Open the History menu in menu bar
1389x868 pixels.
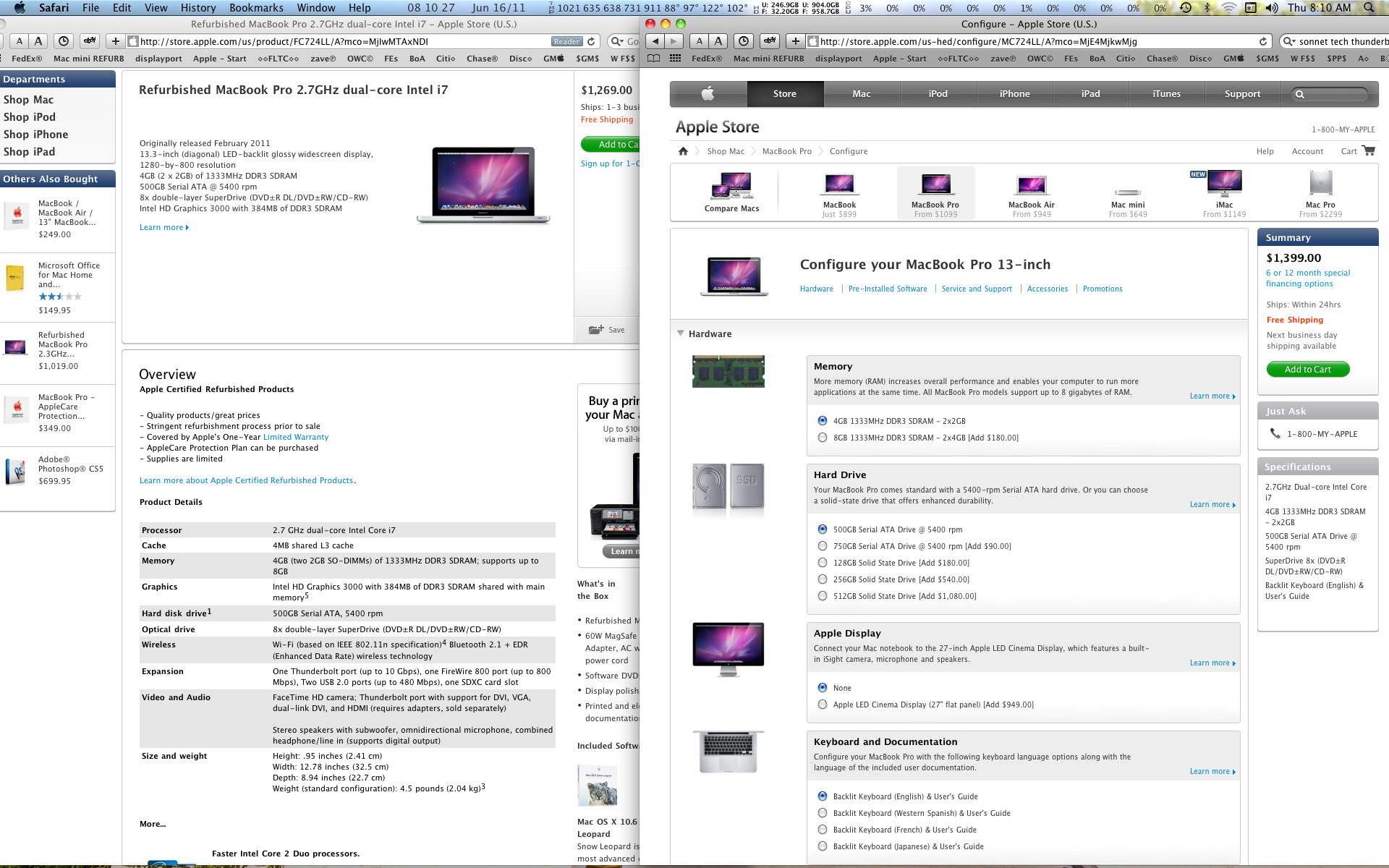click(x=198, y=7)
